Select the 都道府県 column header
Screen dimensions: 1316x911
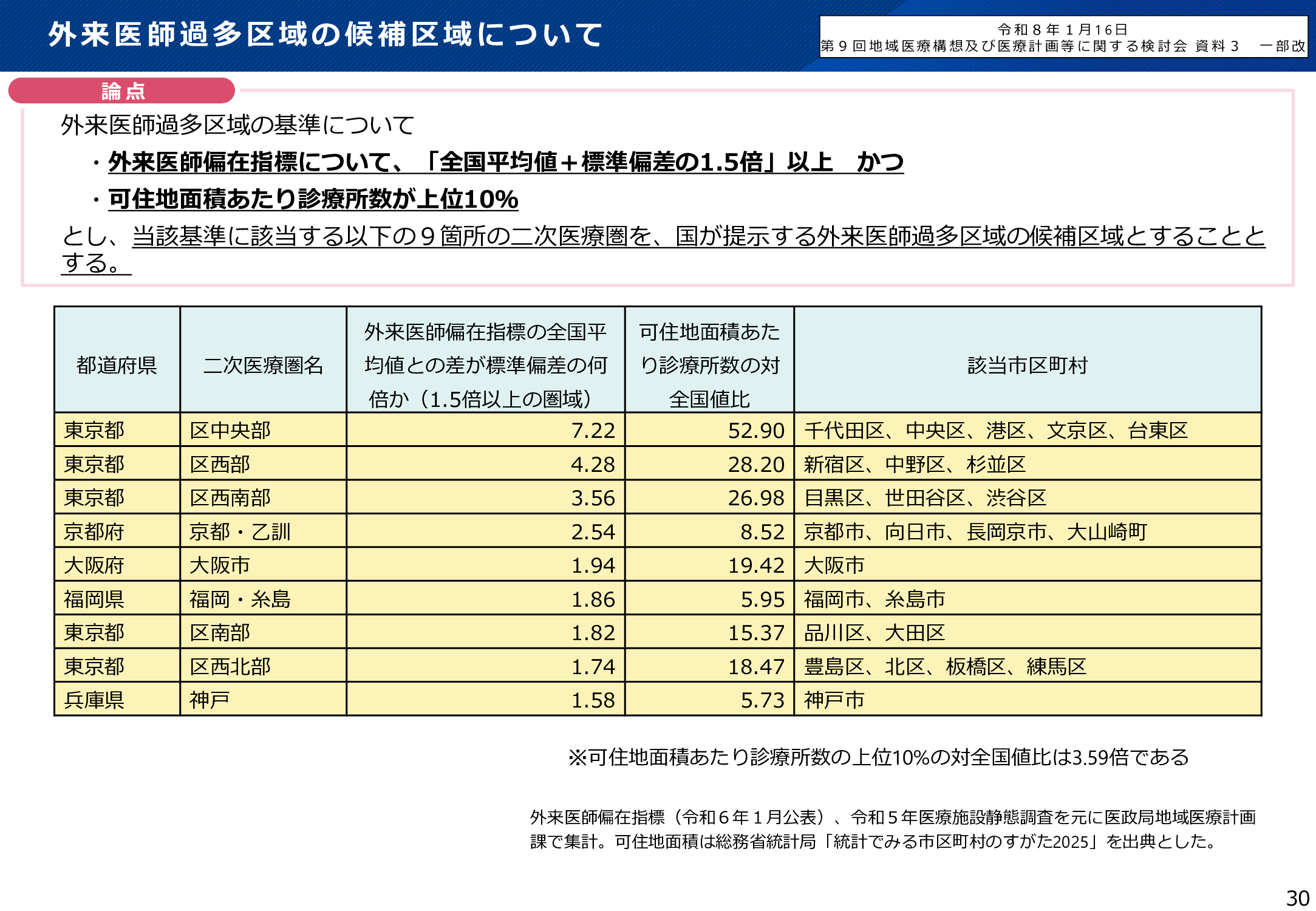(x=117, y=364)
